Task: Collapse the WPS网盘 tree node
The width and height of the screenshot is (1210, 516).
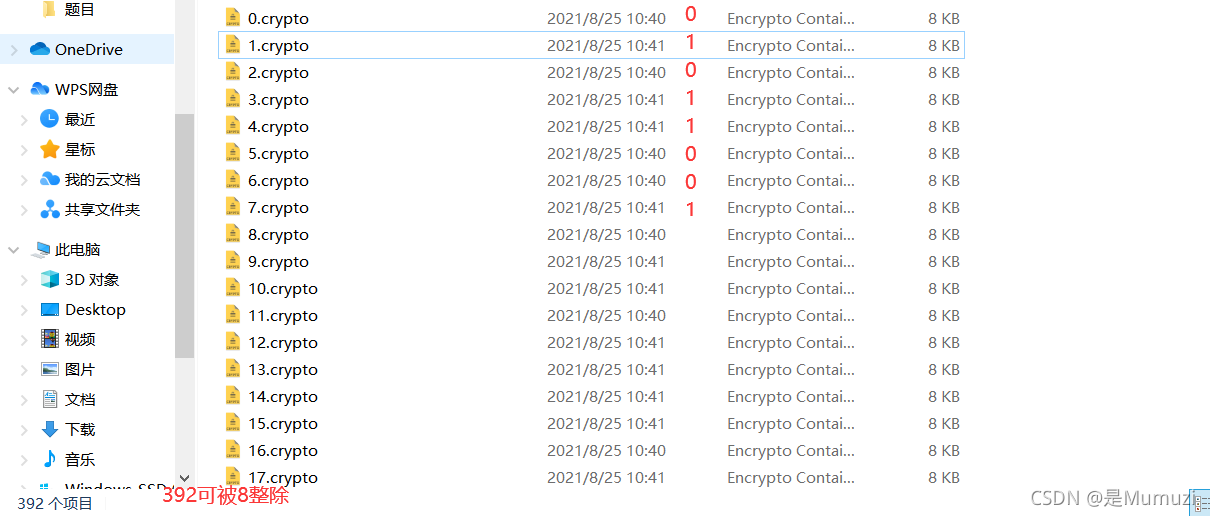Action: [x=13, y=89]
